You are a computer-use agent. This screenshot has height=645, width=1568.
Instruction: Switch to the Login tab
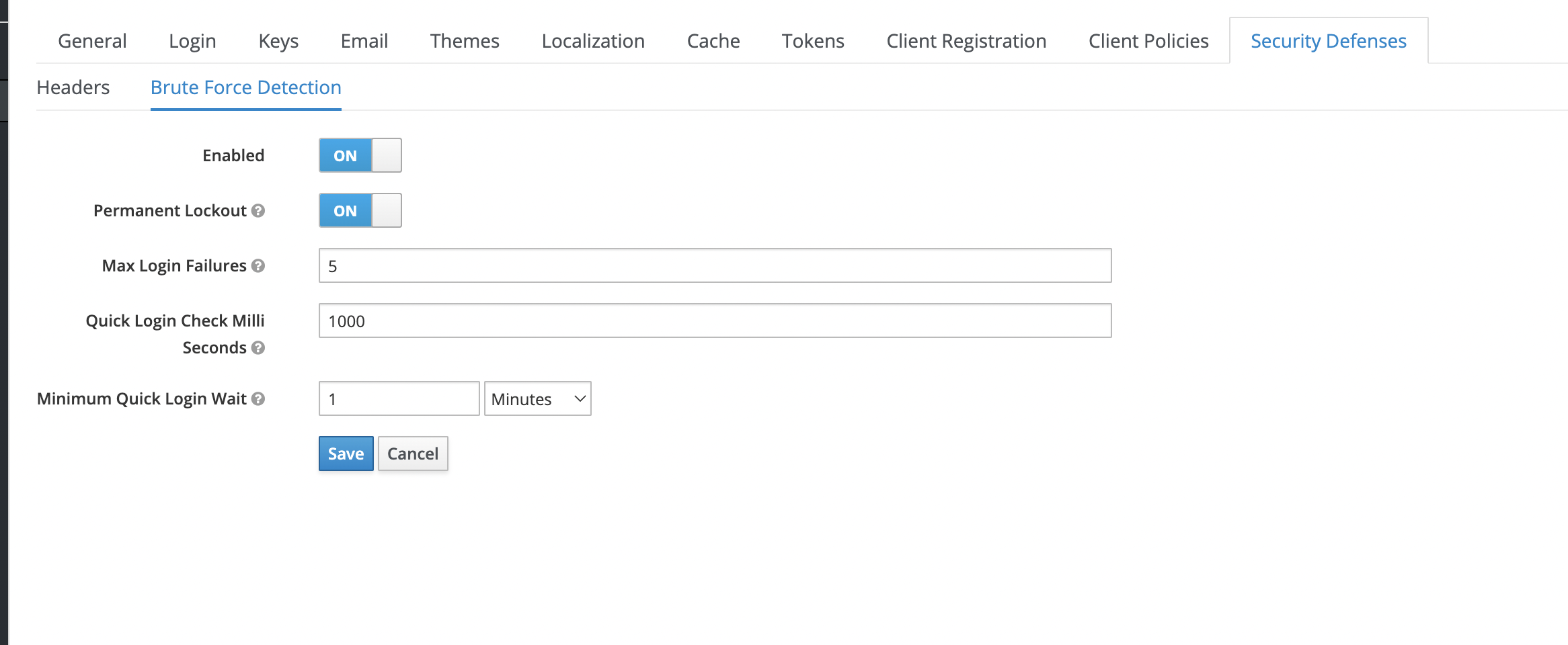pyautogui.click(x=193, y=40)
